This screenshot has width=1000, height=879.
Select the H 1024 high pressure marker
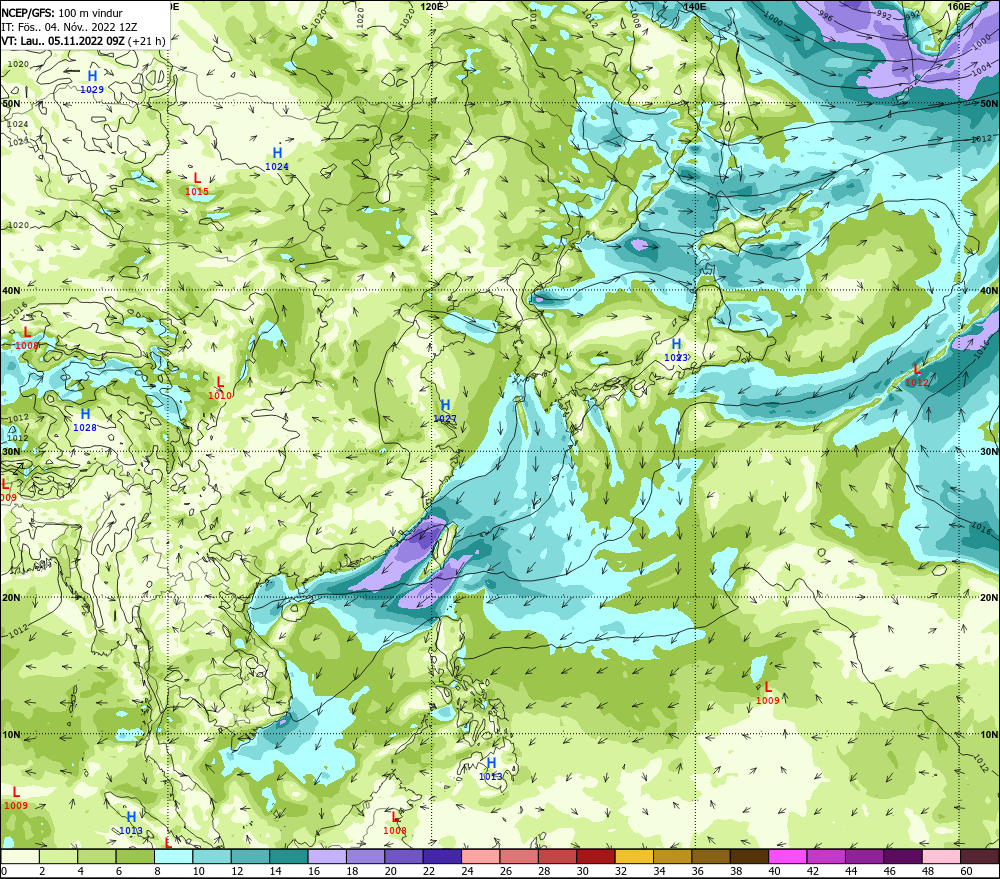[x=277, y=159]
